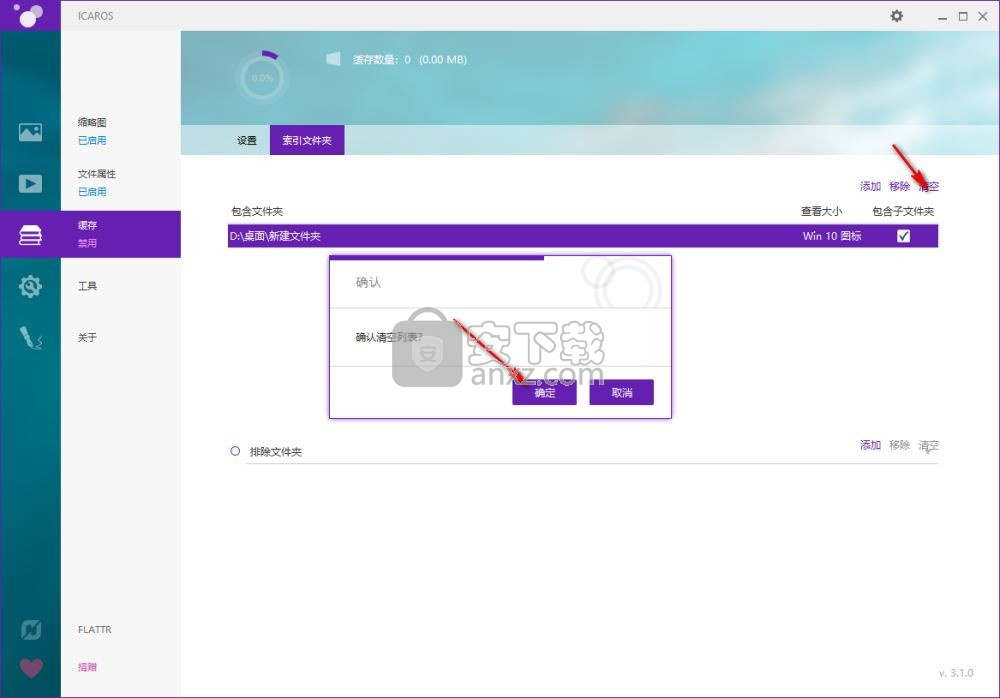Open the 文件属性 sidebar item
The width and height of the screenshot is (1000, 698).
97,174
